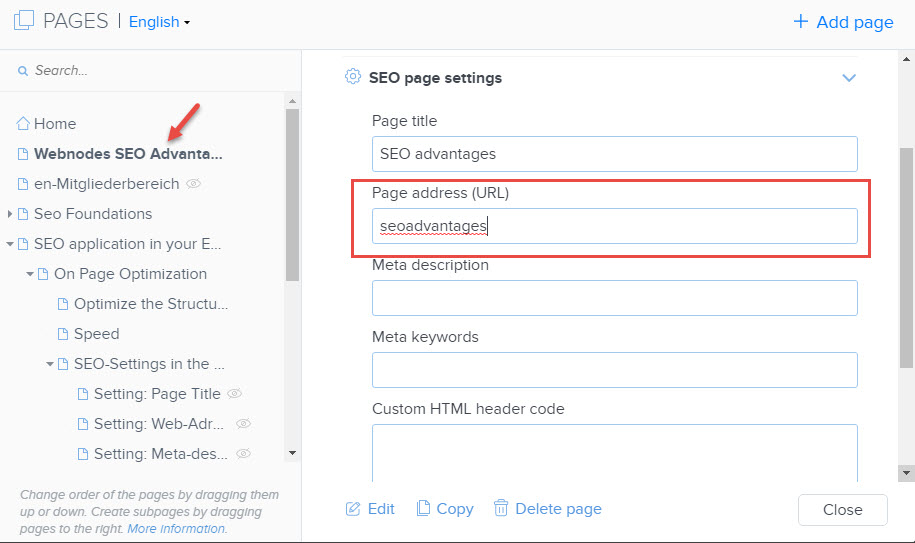This screenshot has height=543, width=915.
Task: Click the Copy pages icon
Action: point(424,509)
